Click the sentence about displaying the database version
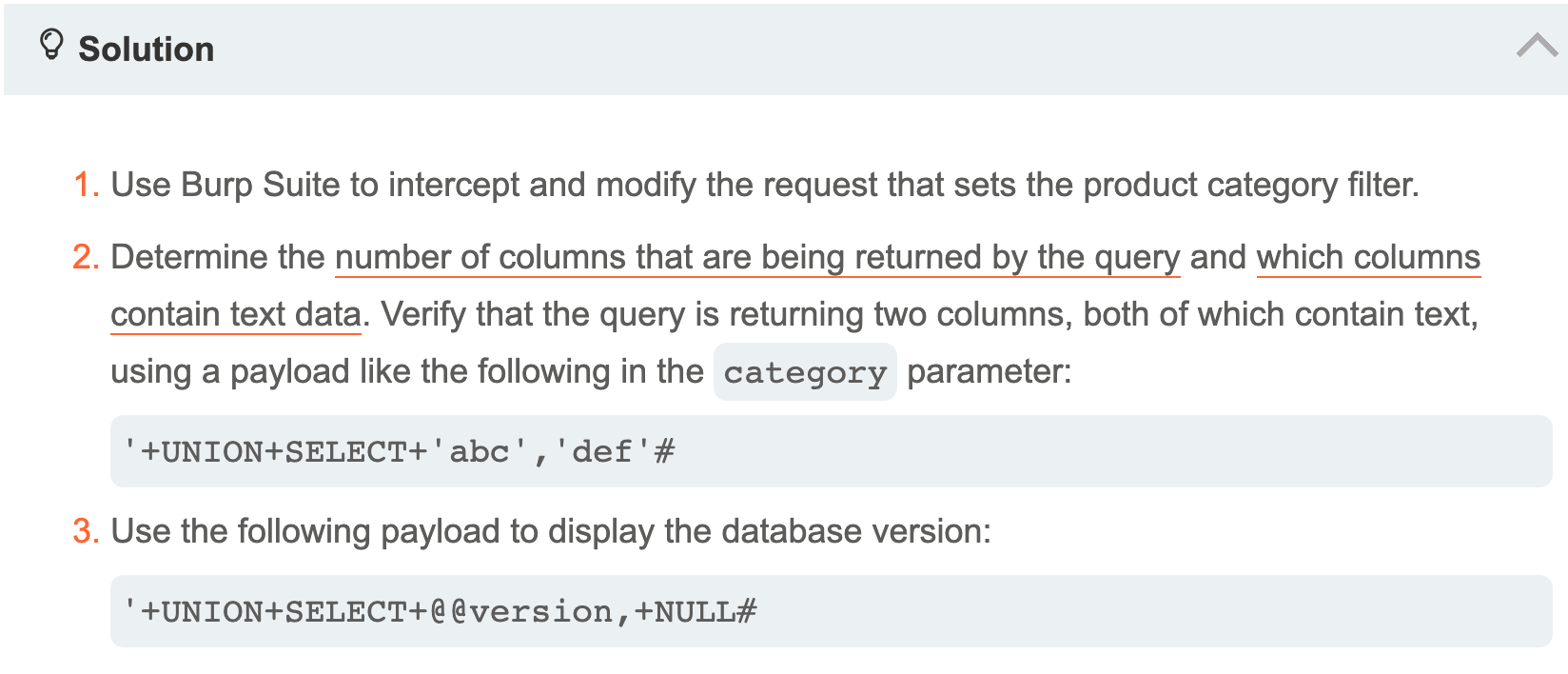1568x674 pixels. click(551, 531)
